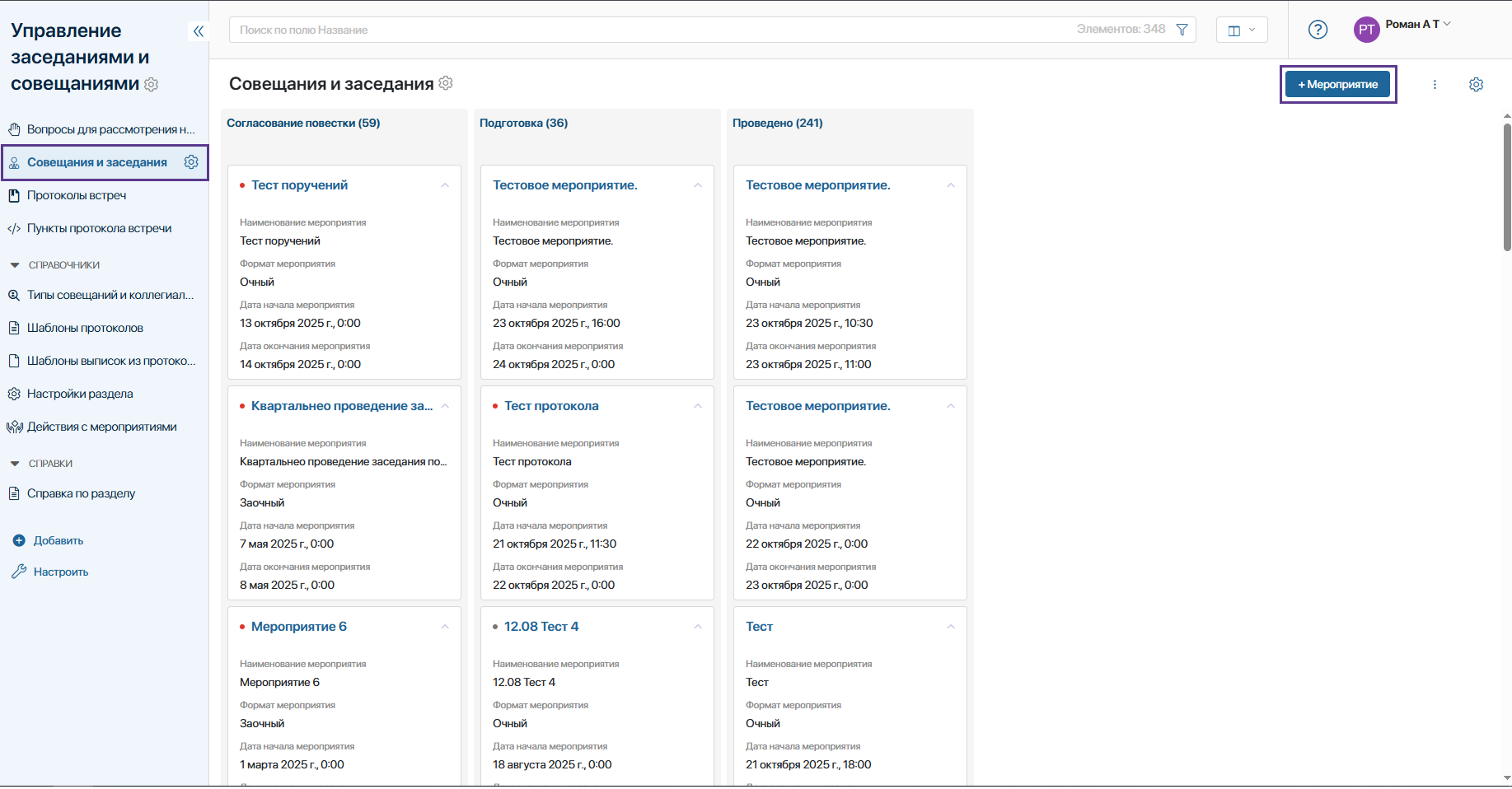Expand user menu arrow next to Роман А Т
This screenshot has width=1512, height=789.
click(1448, 24)
